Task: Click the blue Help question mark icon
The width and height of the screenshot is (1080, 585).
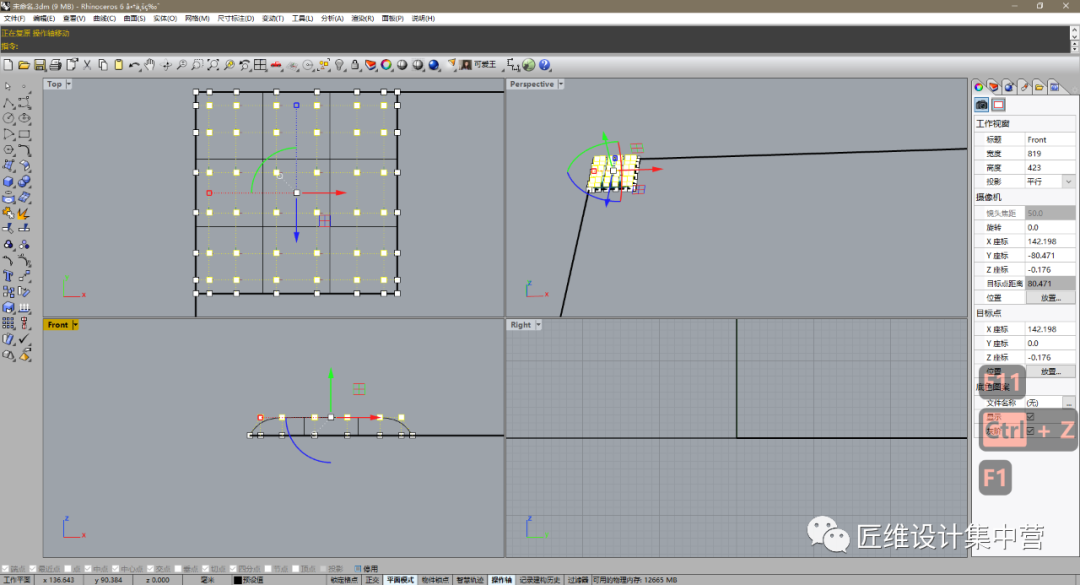Action: click(x=545, y=65)
